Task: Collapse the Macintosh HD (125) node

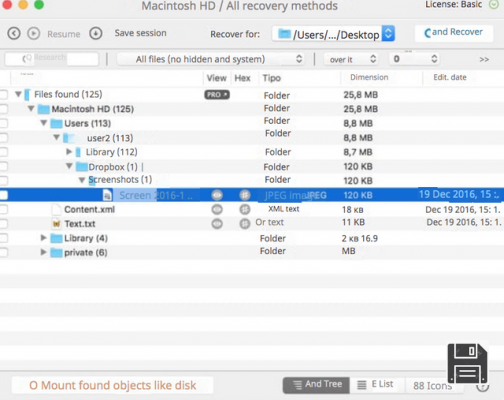Action: click(x=31, y=108)
